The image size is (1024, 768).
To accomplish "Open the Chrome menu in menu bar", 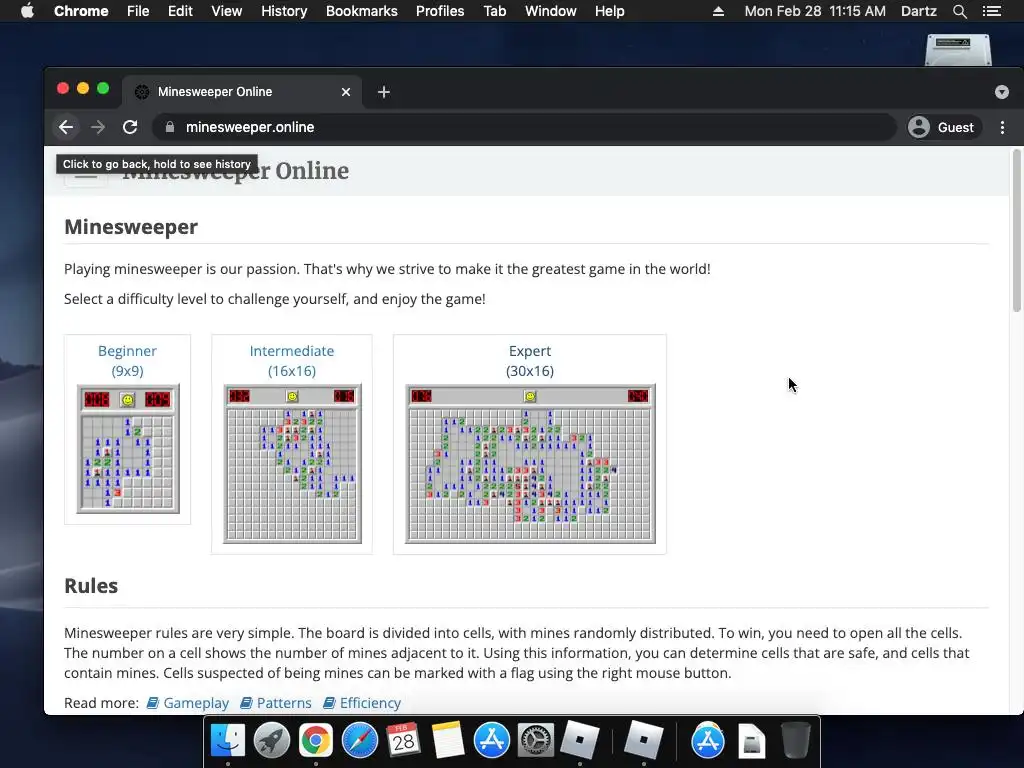I will [x=81, y=11].
